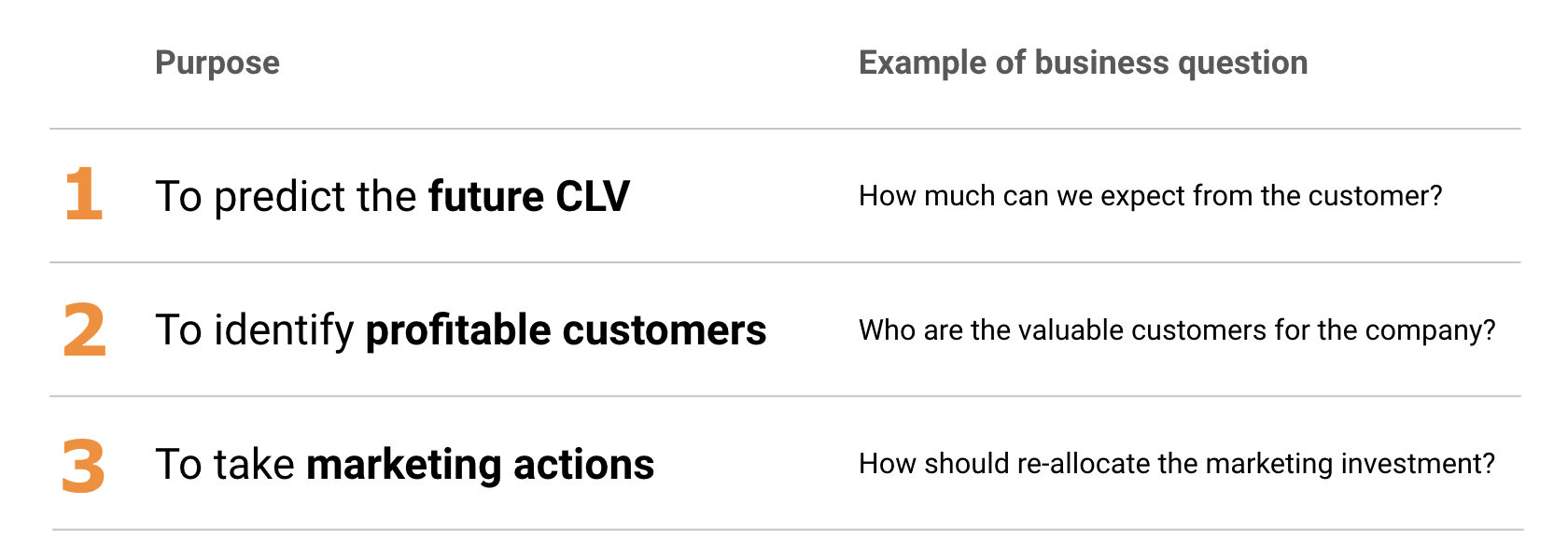Click the words "To predict the"
The image size is (1568, 560).
(286, 196)
